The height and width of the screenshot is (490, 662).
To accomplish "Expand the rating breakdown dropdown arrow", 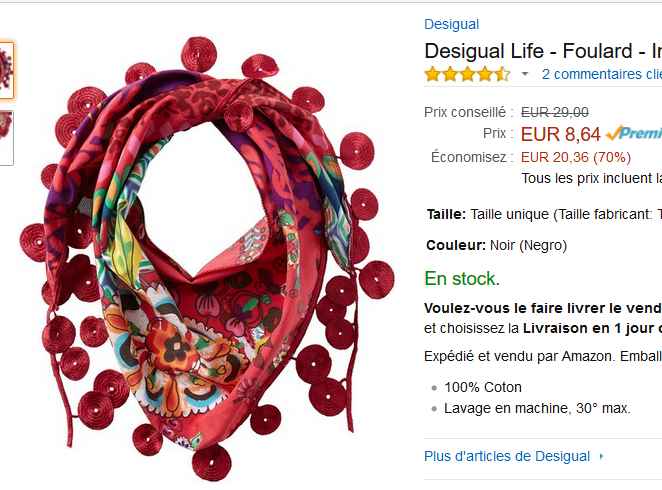I will click(525, 74).
